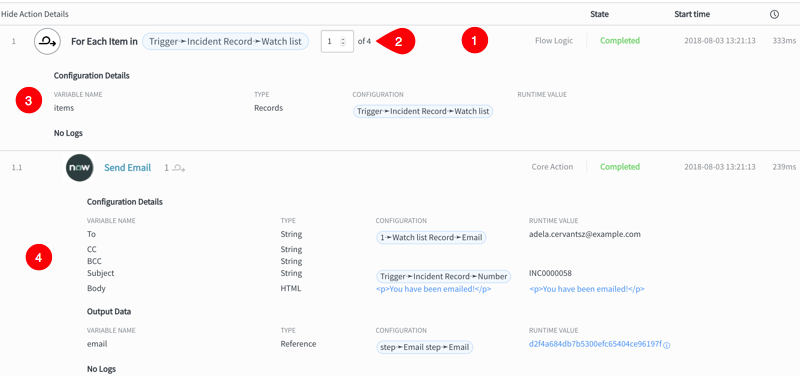Open the Send Email action link

128,167
